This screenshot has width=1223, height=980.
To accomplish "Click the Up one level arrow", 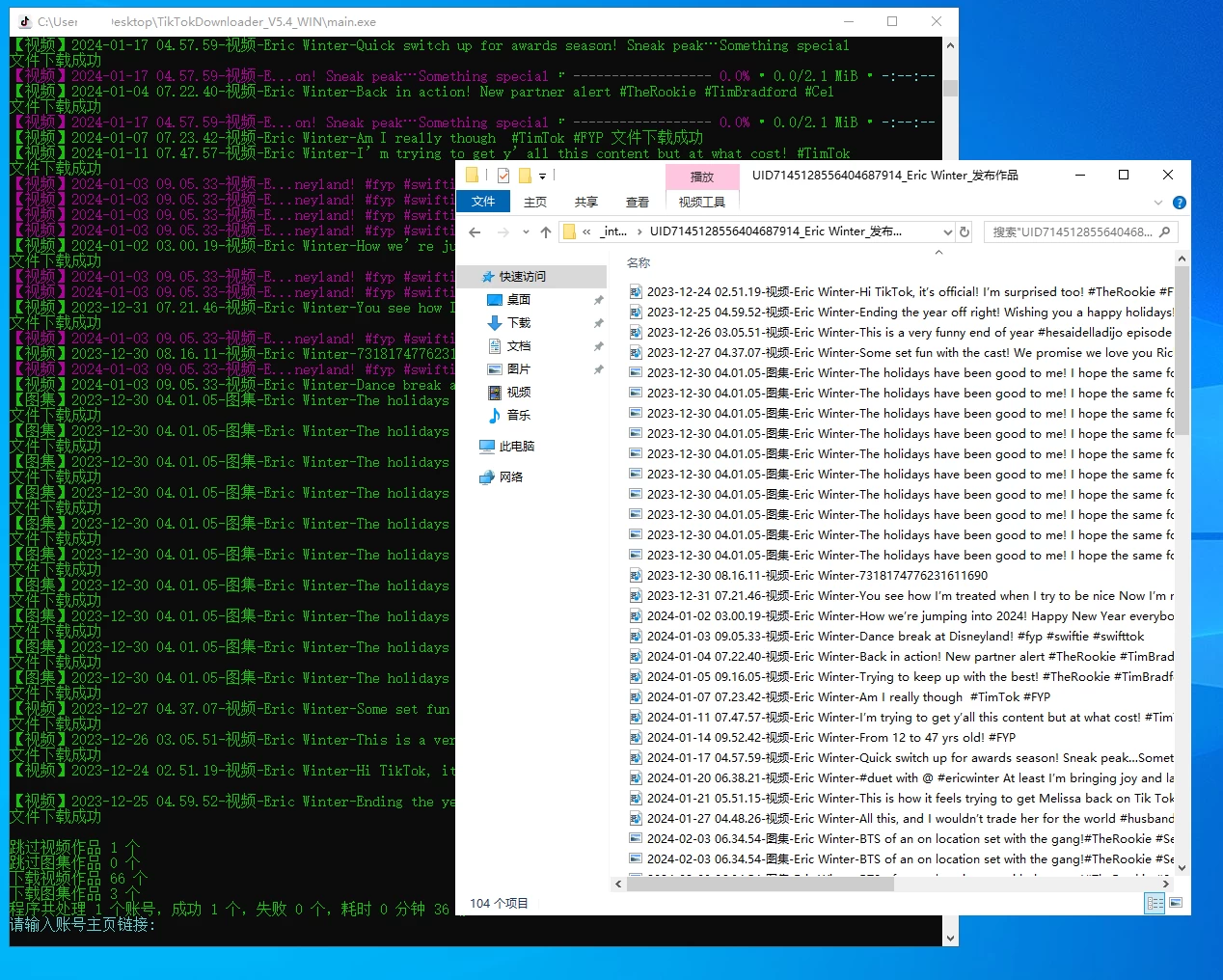I will click(x=546, y=231).
